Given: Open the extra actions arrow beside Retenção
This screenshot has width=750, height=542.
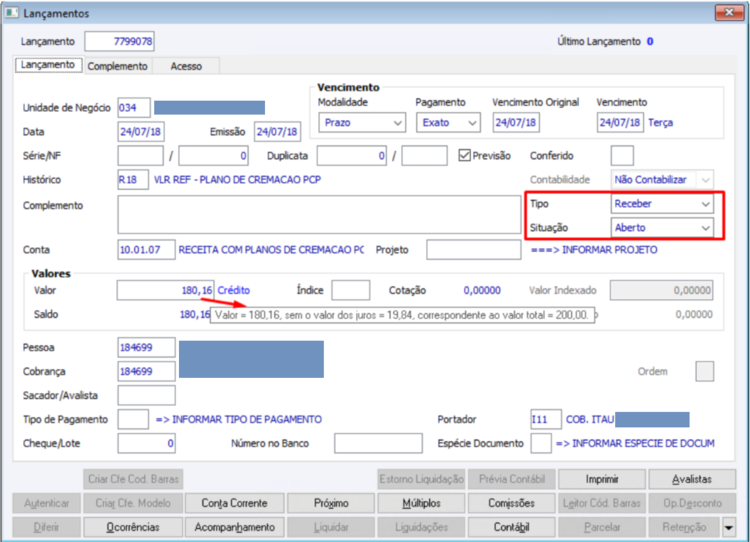Looking at the screenshot, I should pyautogui.click(x=728, y=528).
